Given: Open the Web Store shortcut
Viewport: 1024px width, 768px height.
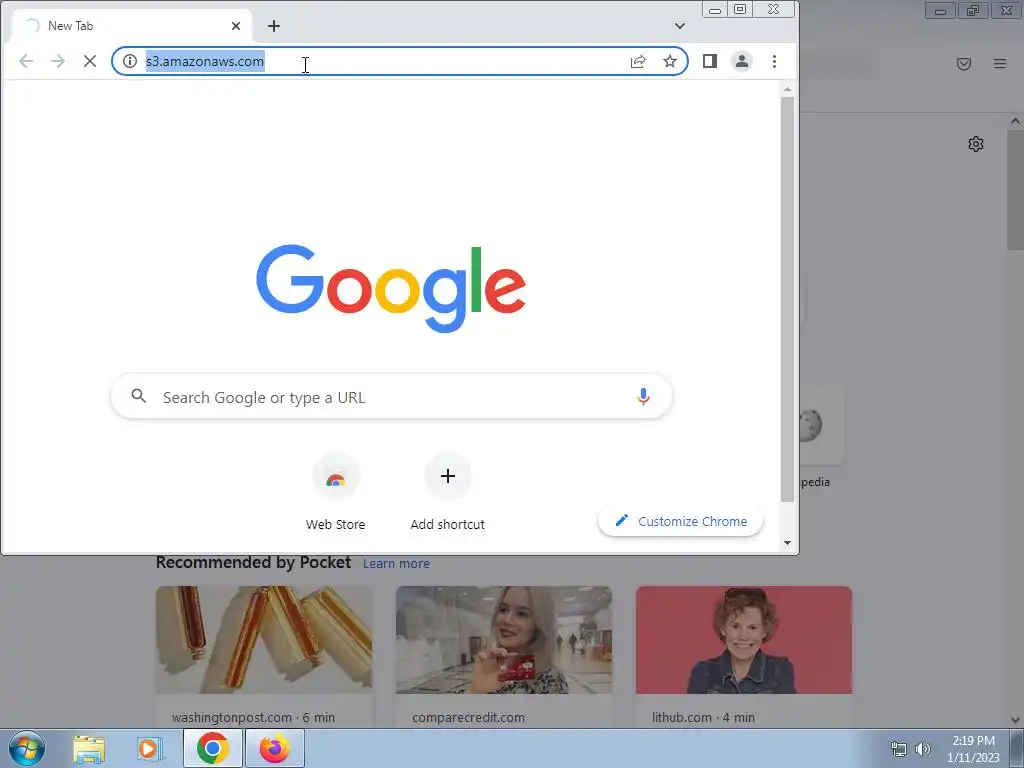Looking at the screenshot, I should click(336, 492).
